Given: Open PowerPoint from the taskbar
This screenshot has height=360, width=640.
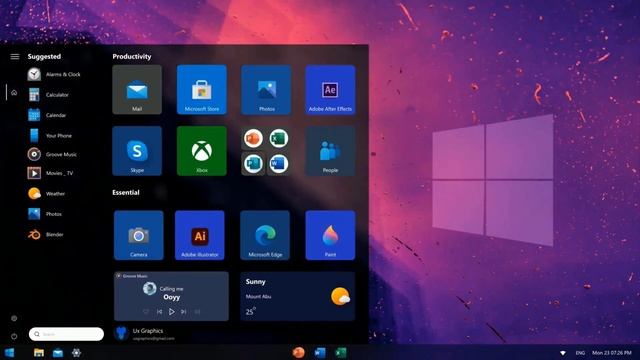Looking at the screenshot, I should (299, 352).
